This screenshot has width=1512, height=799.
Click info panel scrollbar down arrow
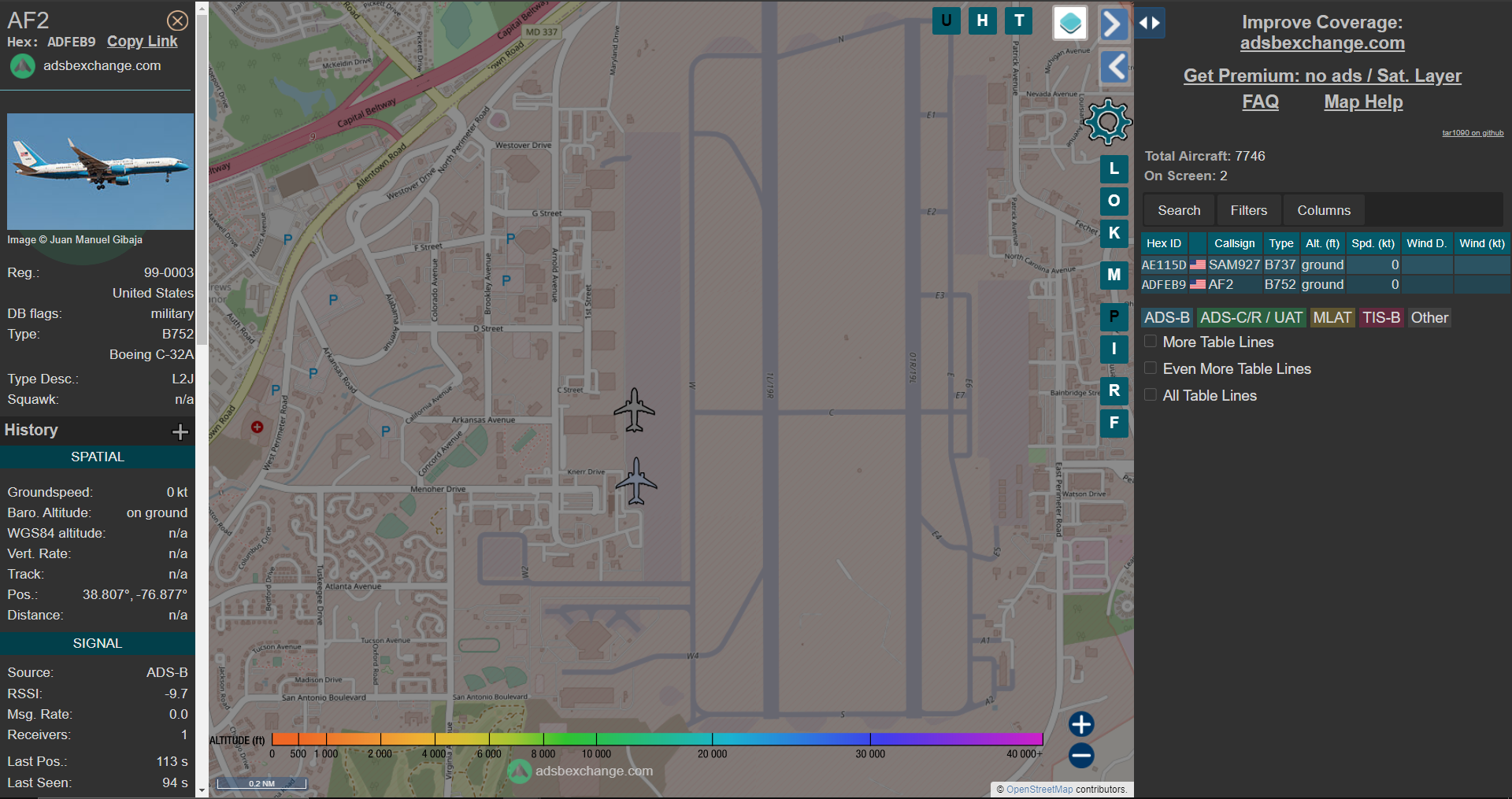click(202, 790)
